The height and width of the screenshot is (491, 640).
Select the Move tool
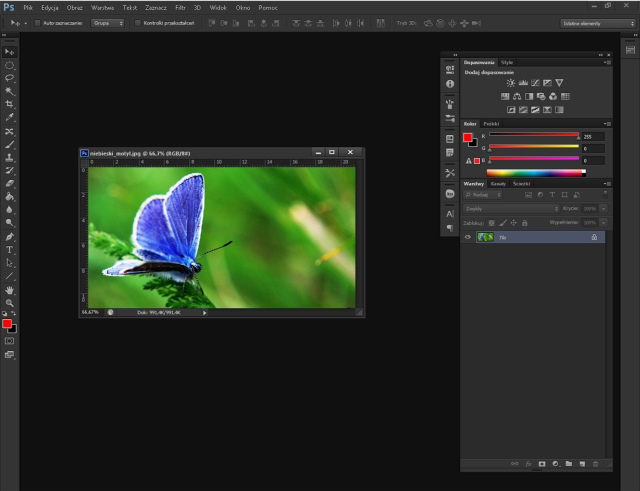coord(9,52)
